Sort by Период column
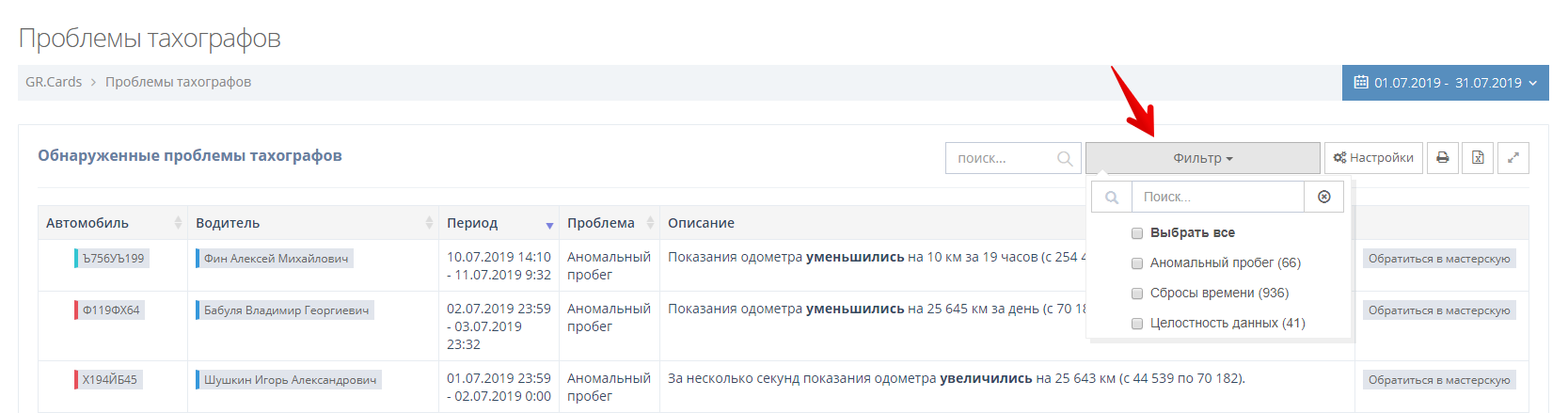 pyautogui.click(x=499, y=223)
